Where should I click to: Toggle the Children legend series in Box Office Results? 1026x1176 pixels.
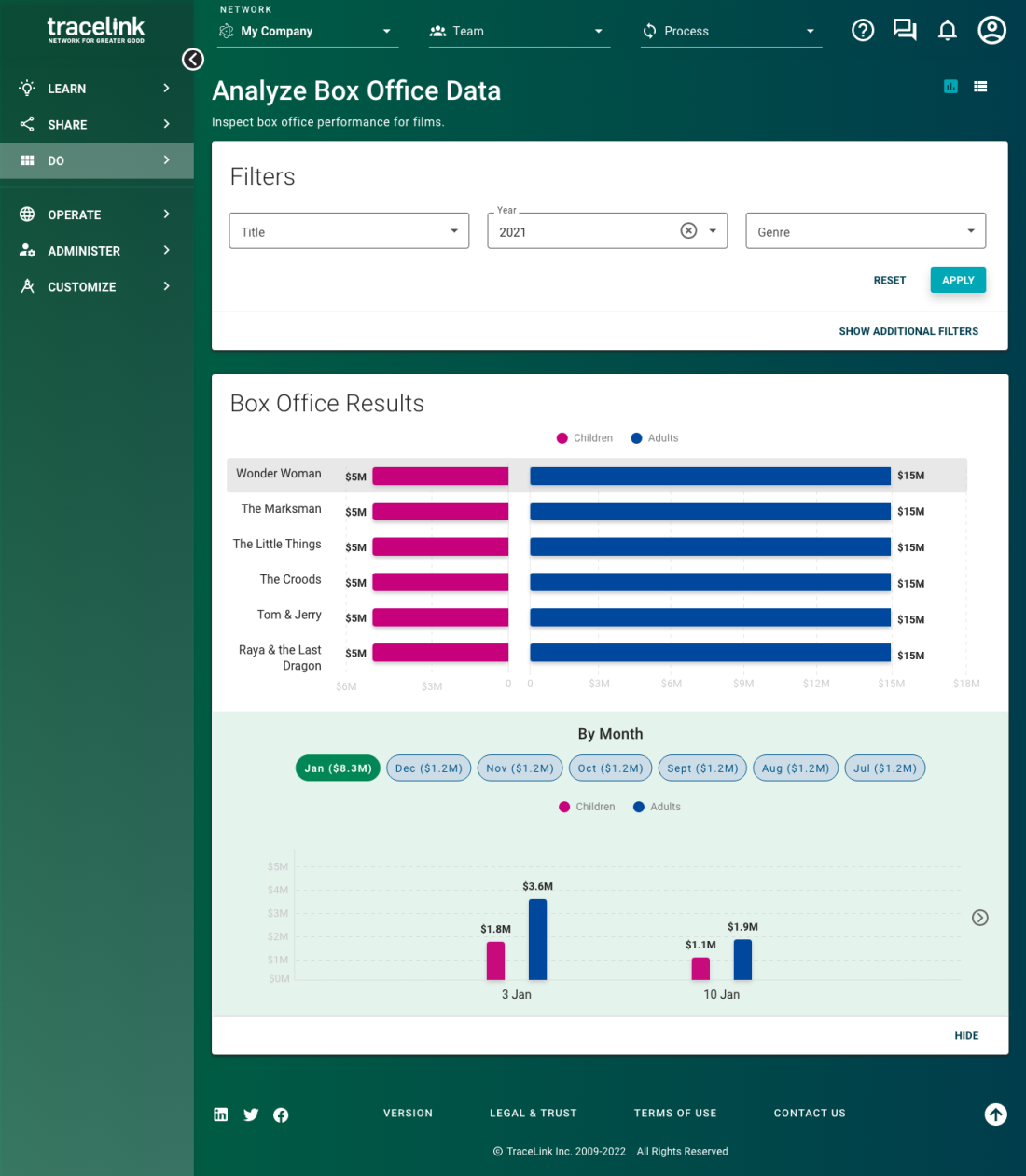(585, 438)
